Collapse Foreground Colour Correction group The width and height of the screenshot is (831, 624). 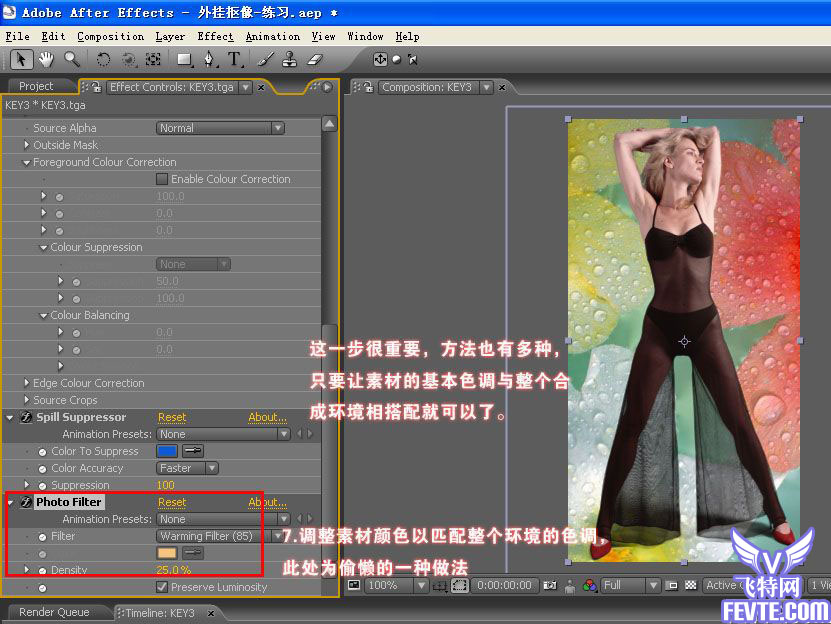tap(26, 162)
